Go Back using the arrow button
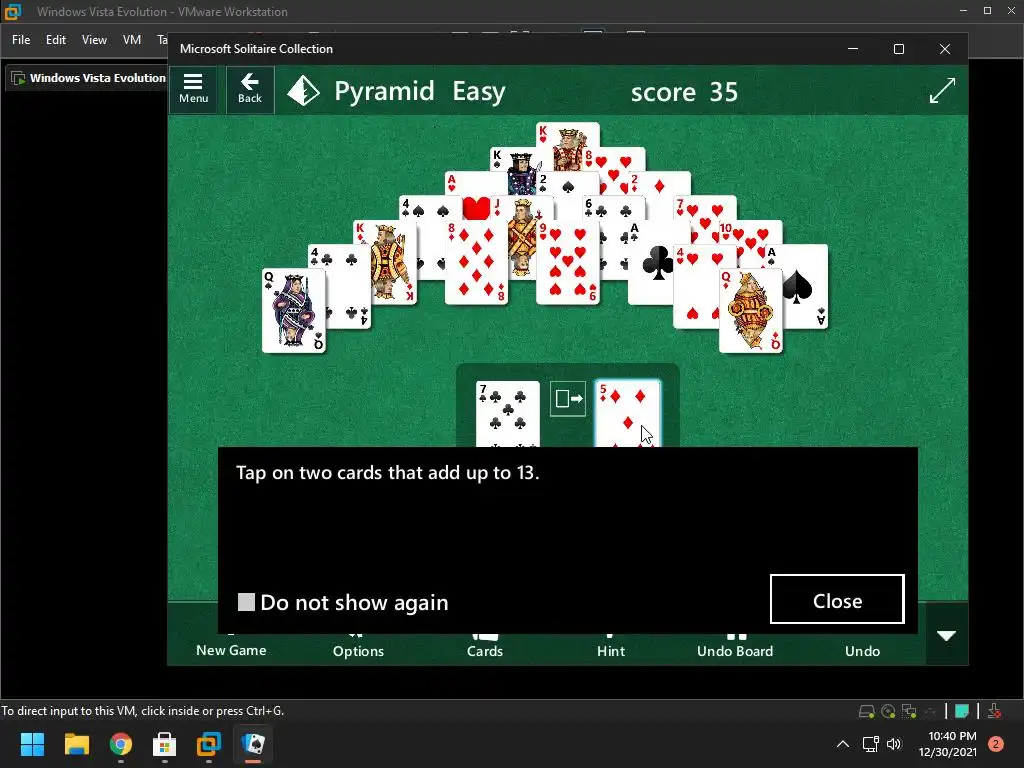 click(x=249, y=89)
